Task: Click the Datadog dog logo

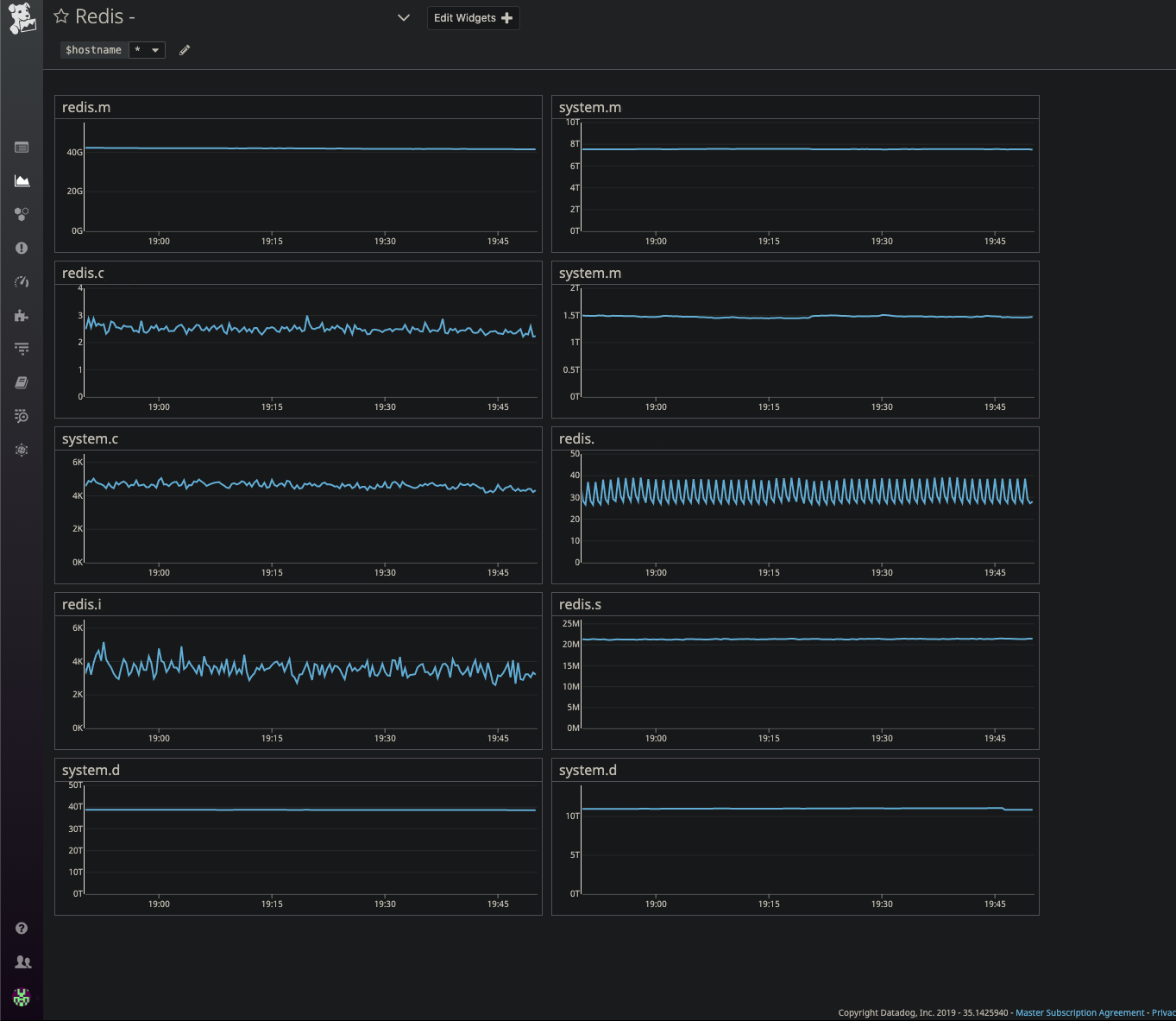Action: point(22,18)
